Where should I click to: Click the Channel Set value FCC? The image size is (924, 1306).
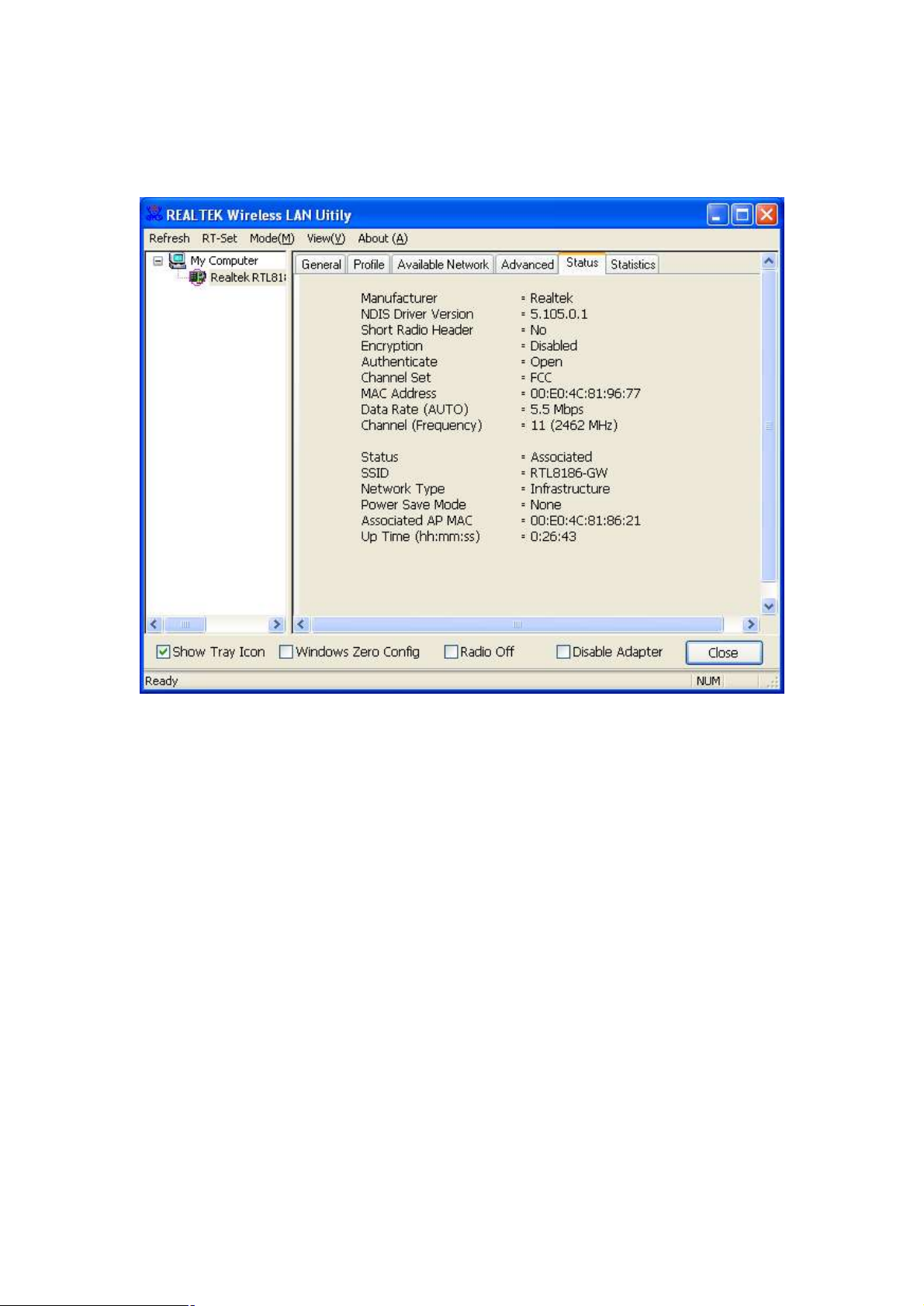(541, 377)
